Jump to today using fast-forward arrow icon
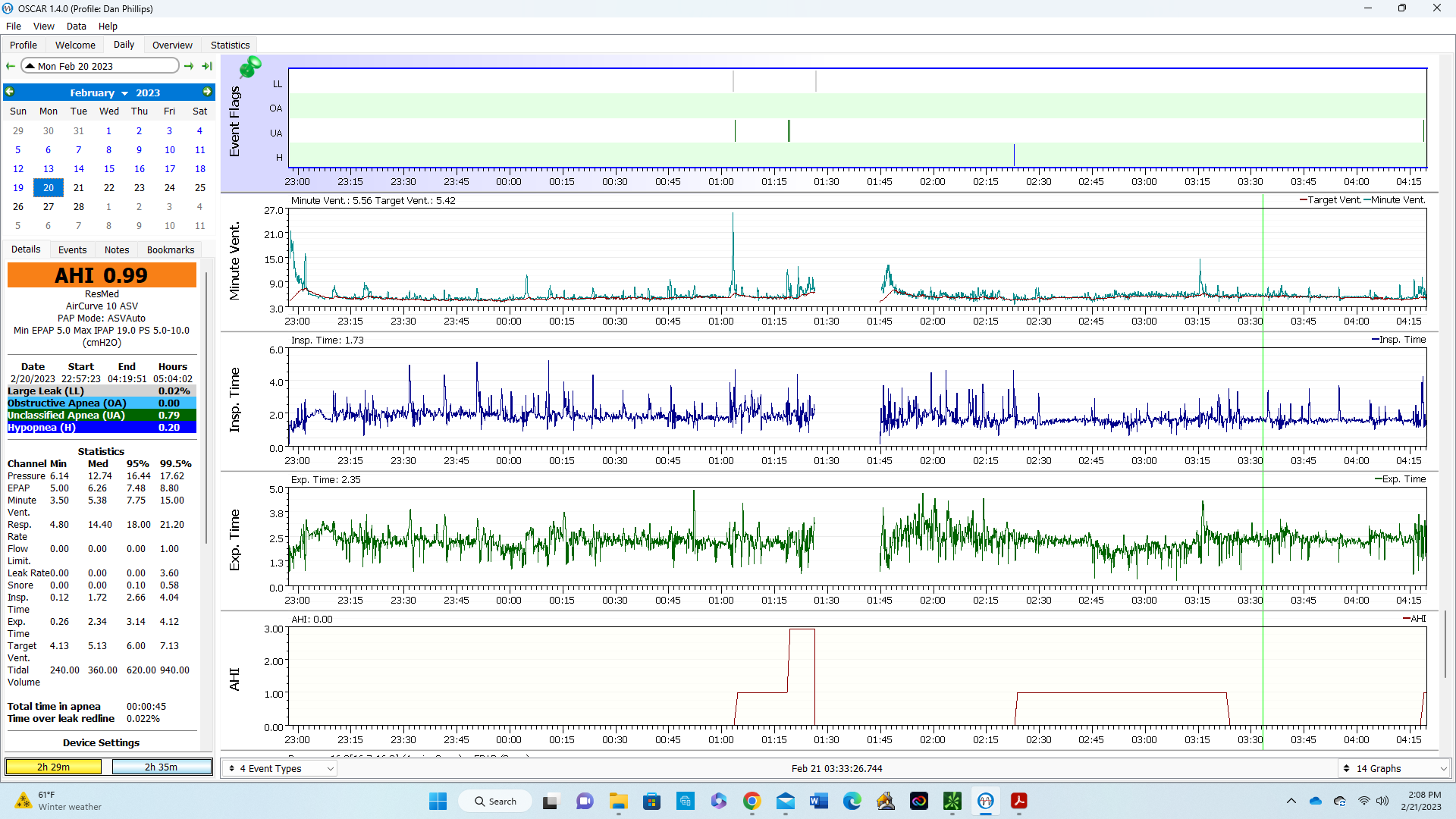The width and height of the screenshot is (1456, 819). 207,66
